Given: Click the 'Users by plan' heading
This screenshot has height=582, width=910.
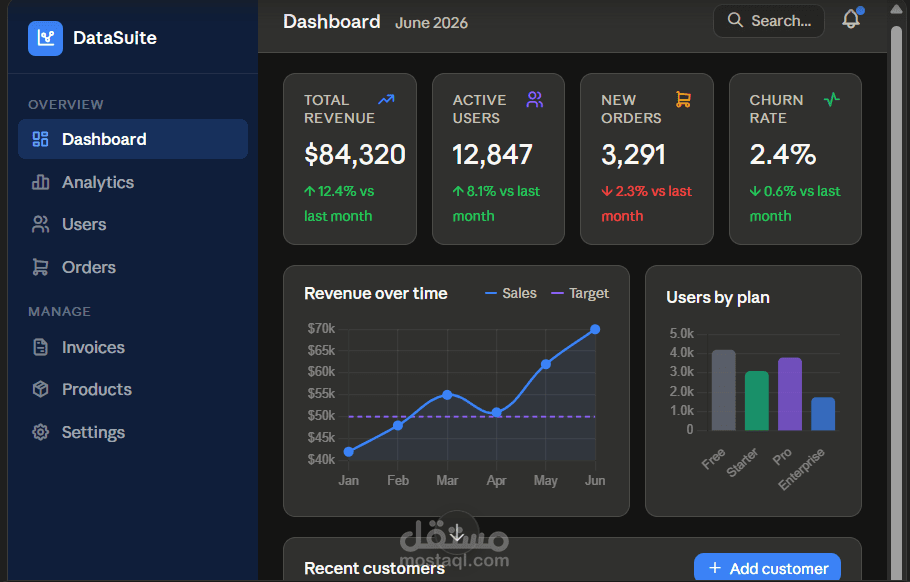Looking at the screenshot, I should tap(718, 298).
